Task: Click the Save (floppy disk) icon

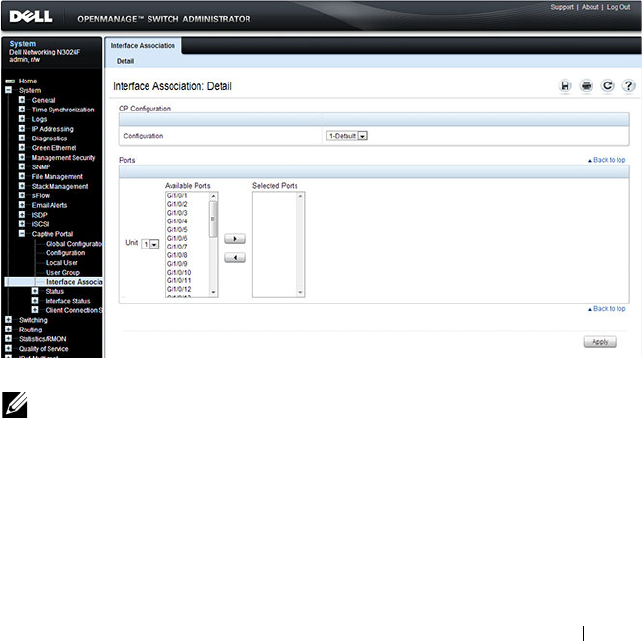Action: [x=565, y=86]
